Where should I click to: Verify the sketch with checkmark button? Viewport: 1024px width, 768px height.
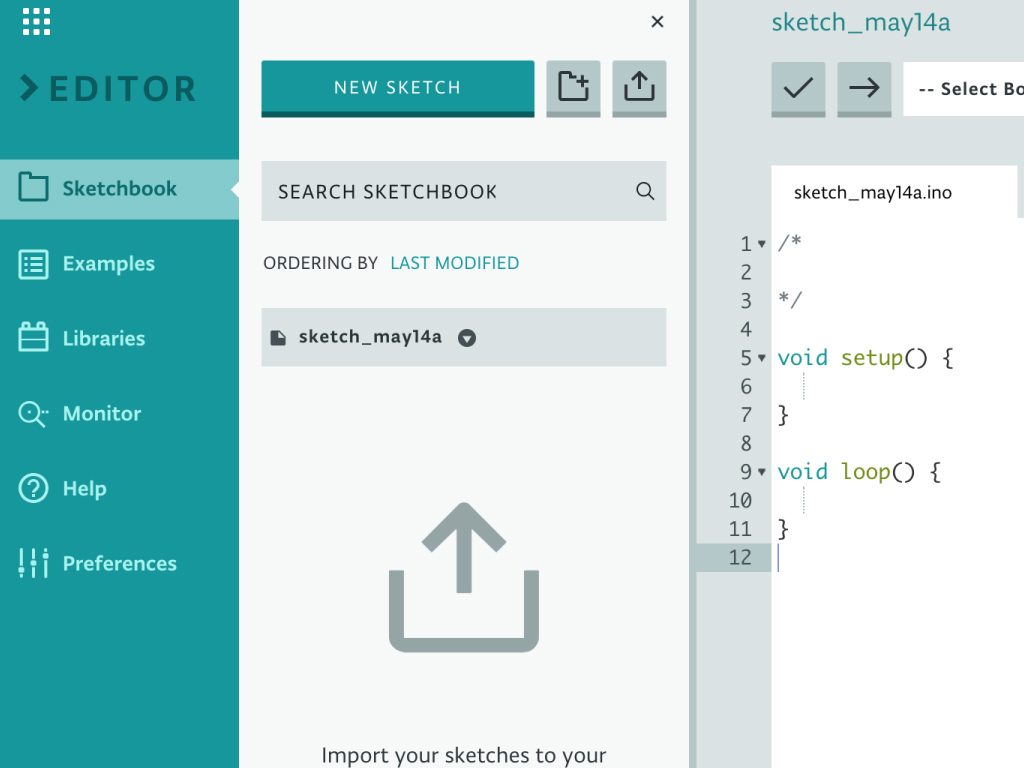[798, 89]
